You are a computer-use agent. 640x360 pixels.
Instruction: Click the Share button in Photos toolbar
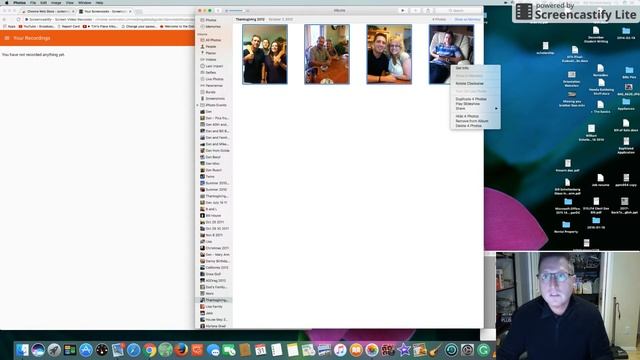click(x=428, y=11)
